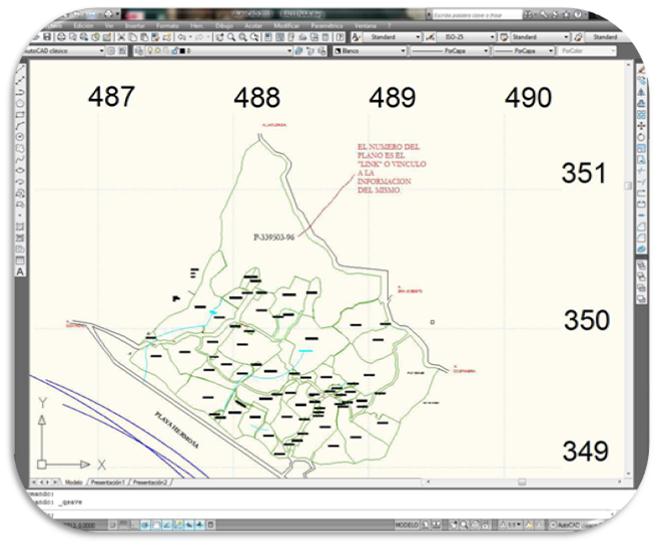
Task: Open the Layer Properties Manager icon
Action: [x=140, y=51]
